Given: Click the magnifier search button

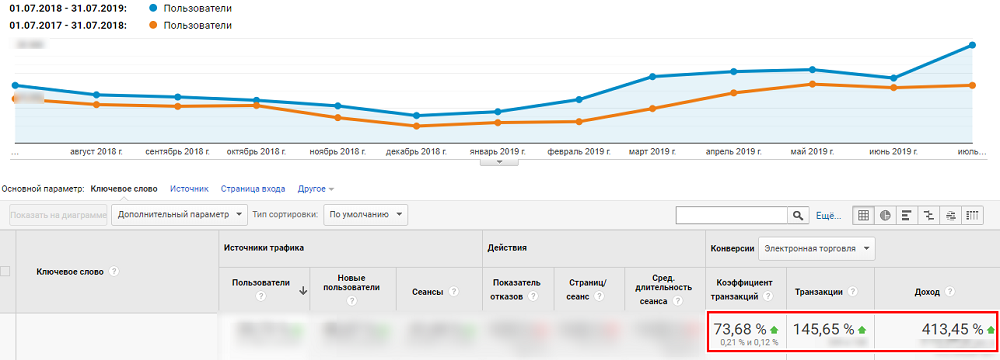Looking at the screenshot, I should tap(798, 216).
